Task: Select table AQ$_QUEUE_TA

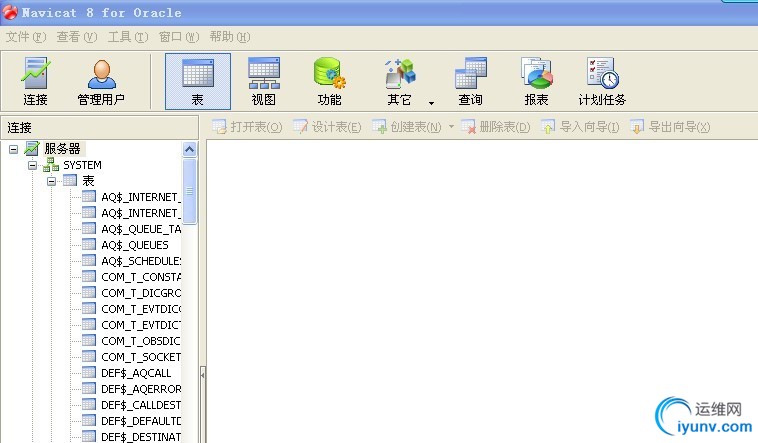Action: point(141,229)
